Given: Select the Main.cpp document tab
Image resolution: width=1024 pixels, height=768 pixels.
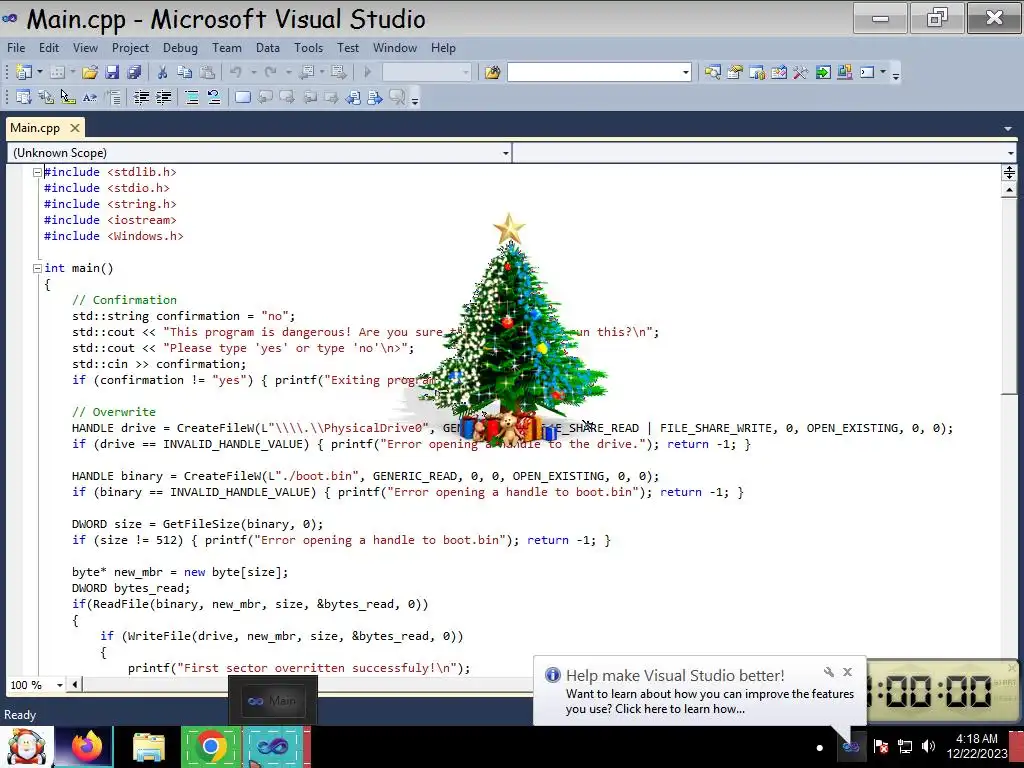Looking at the screenshot, I should pyautogui.click(x=35, y=128).
